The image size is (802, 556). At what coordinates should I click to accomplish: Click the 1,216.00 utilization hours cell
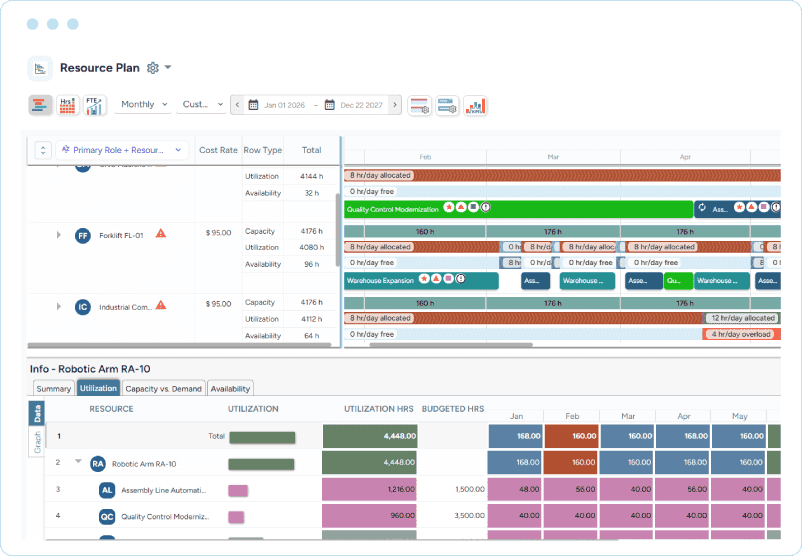point(369,489)
